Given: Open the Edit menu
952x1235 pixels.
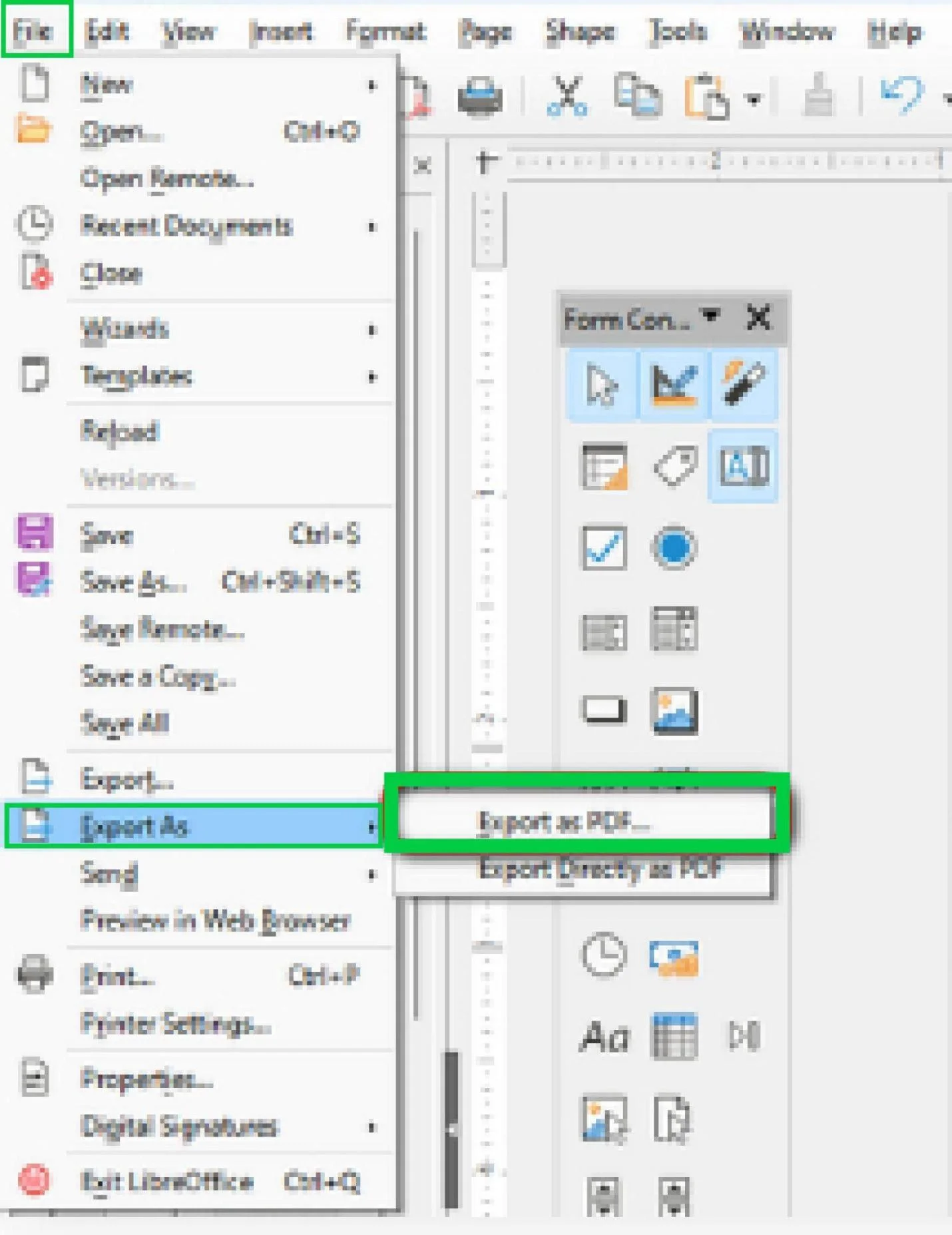Looking at the screenshot, I should (x=107, y=31).
